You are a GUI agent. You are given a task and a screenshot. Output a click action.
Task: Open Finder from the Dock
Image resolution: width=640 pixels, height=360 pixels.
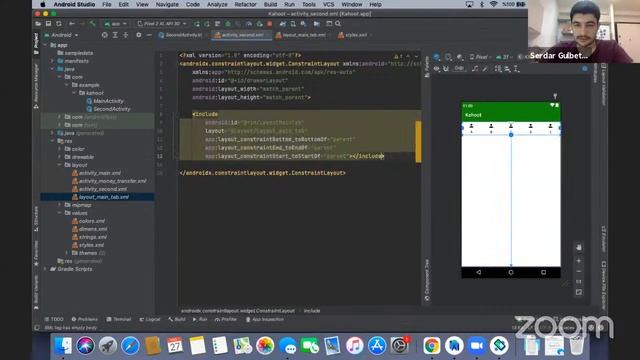pyautogui.click(x=63, y=346)
